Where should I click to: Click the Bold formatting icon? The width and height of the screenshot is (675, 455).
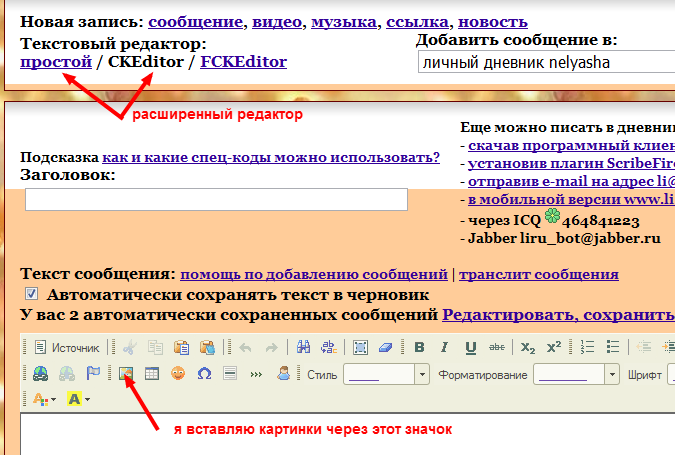coord(419,348)
